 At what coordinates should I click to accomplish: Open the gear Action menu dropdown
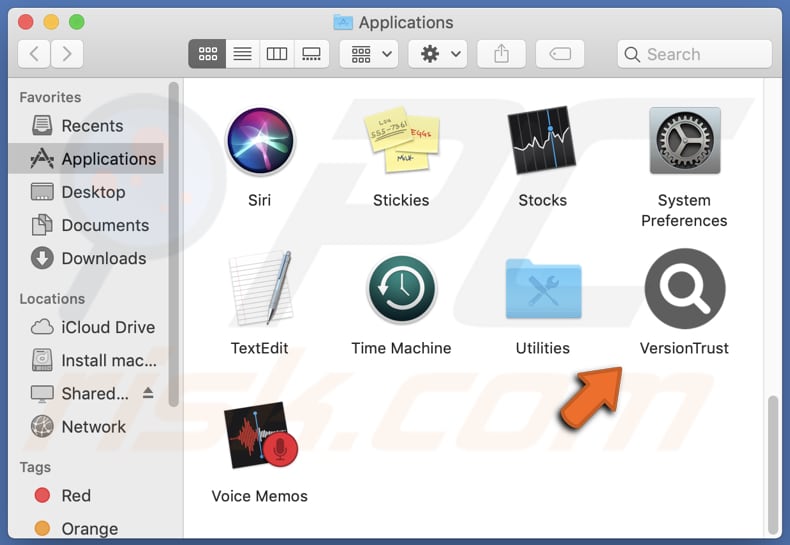pyautogui.click(x=438, y=54)
